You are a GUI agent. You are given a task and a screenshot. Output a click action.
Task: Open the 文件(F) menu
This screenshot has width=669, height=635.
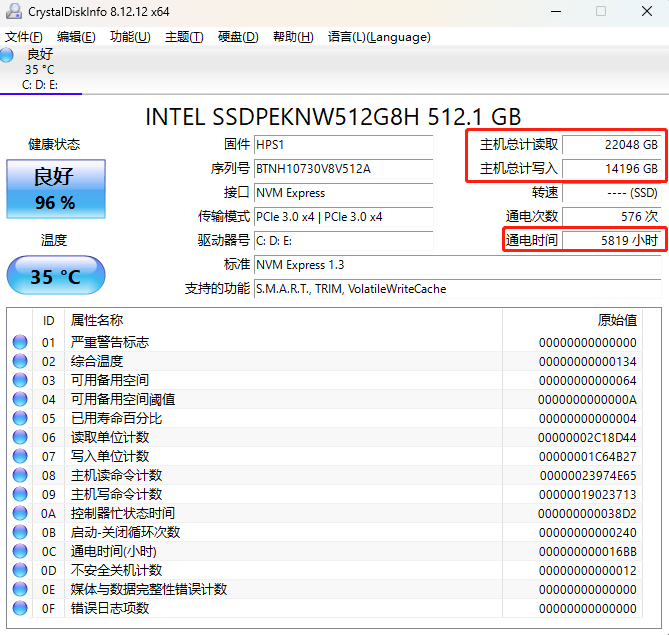24,37
